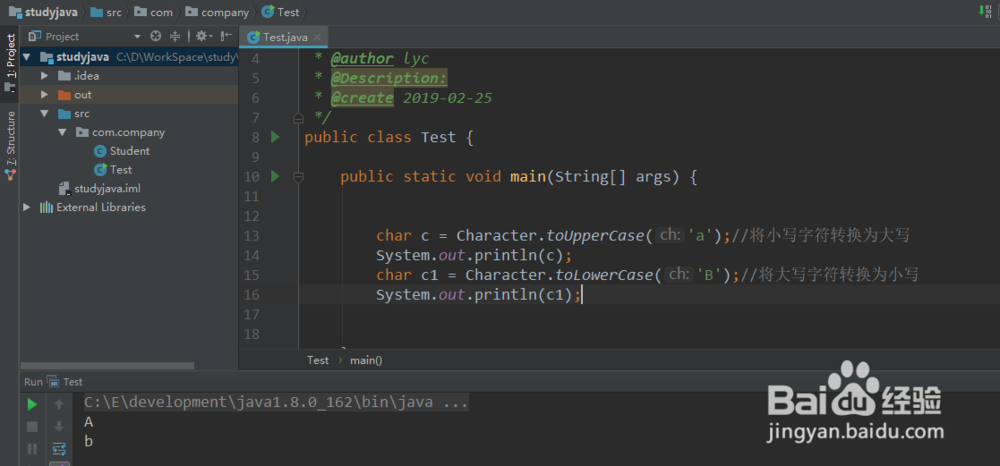
Task: Click the java command line in console
Action: coord(276,402)
